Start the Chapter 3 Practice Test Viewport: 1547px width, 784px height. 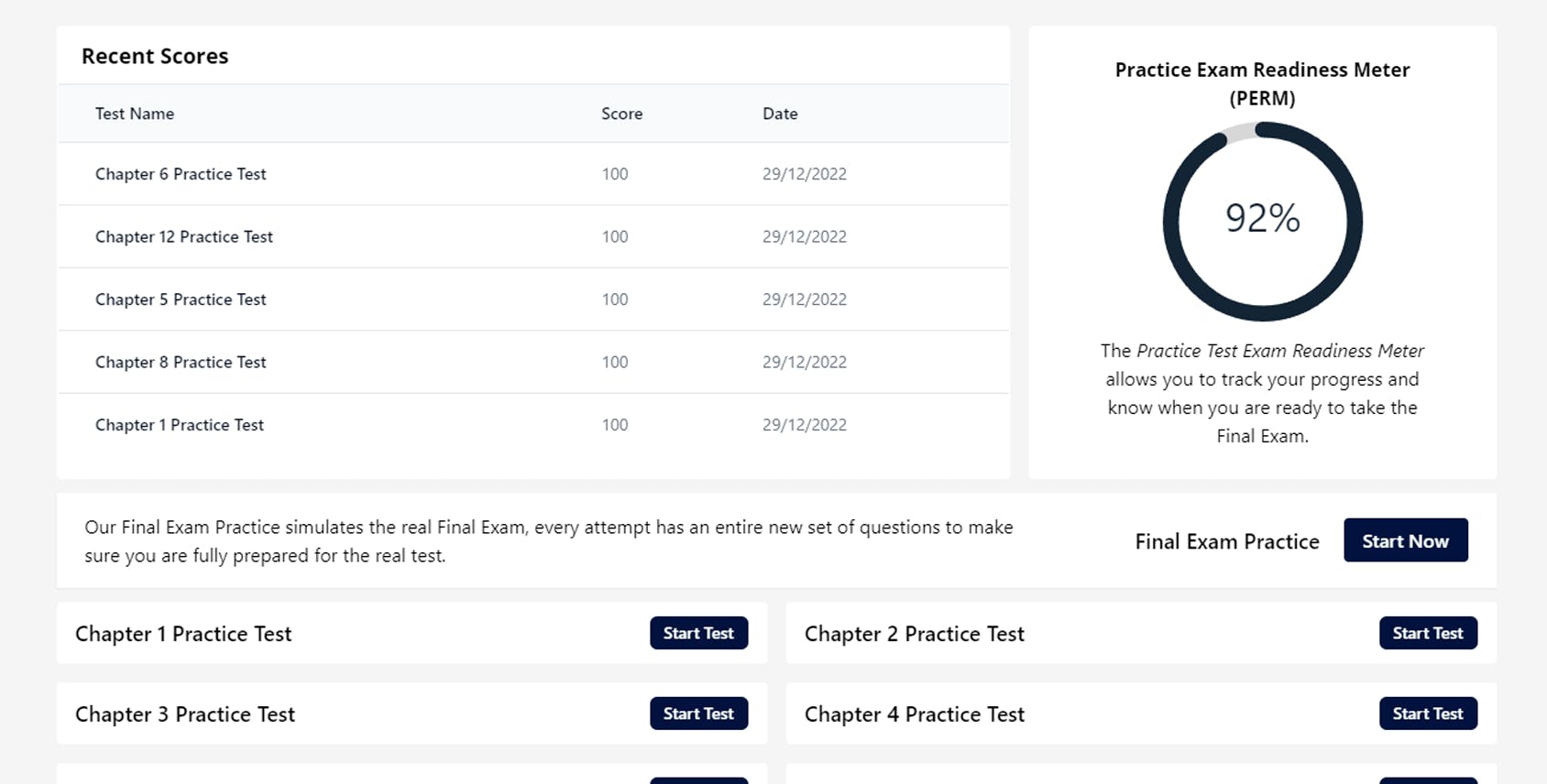click(698, 713)
